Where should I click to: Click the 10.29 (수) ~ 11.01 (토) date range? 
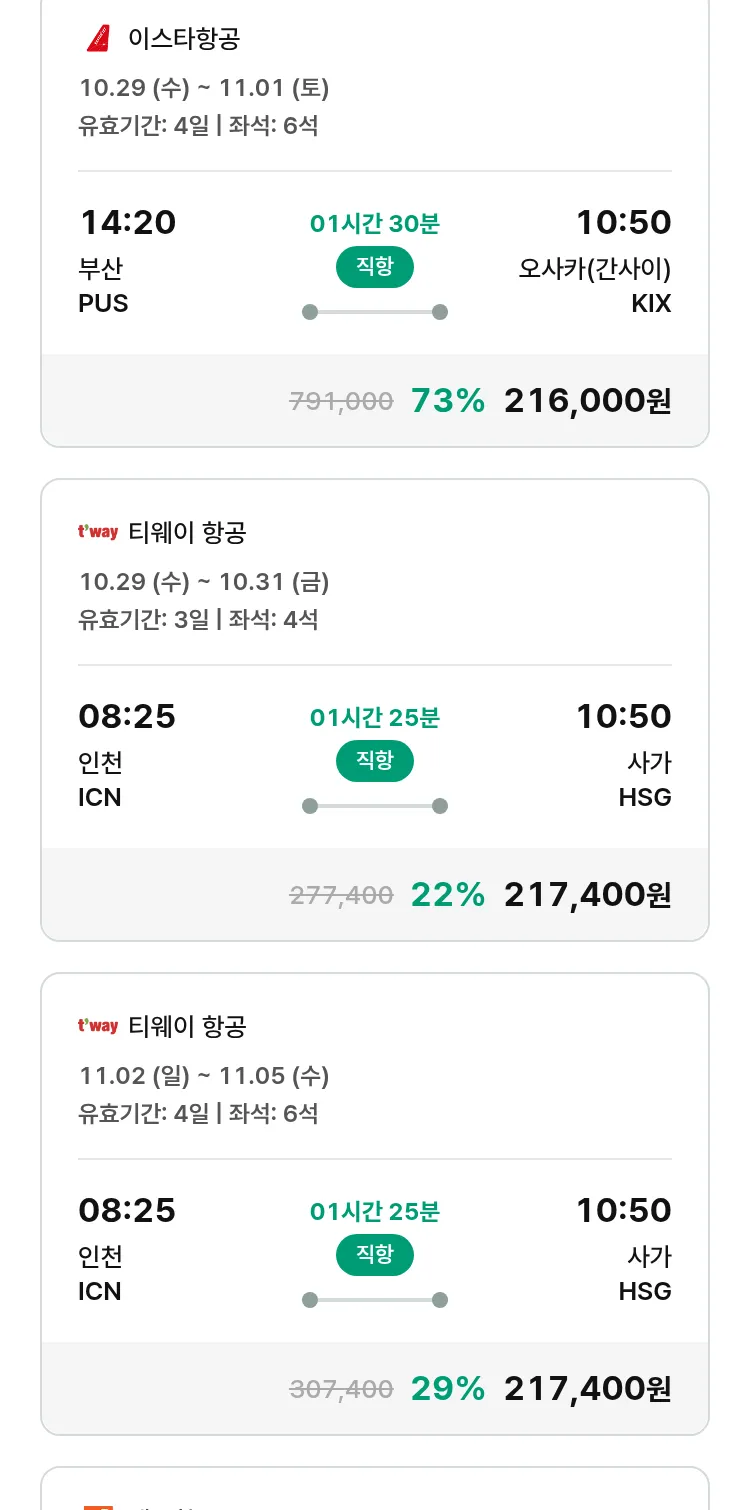pos(204,88)
